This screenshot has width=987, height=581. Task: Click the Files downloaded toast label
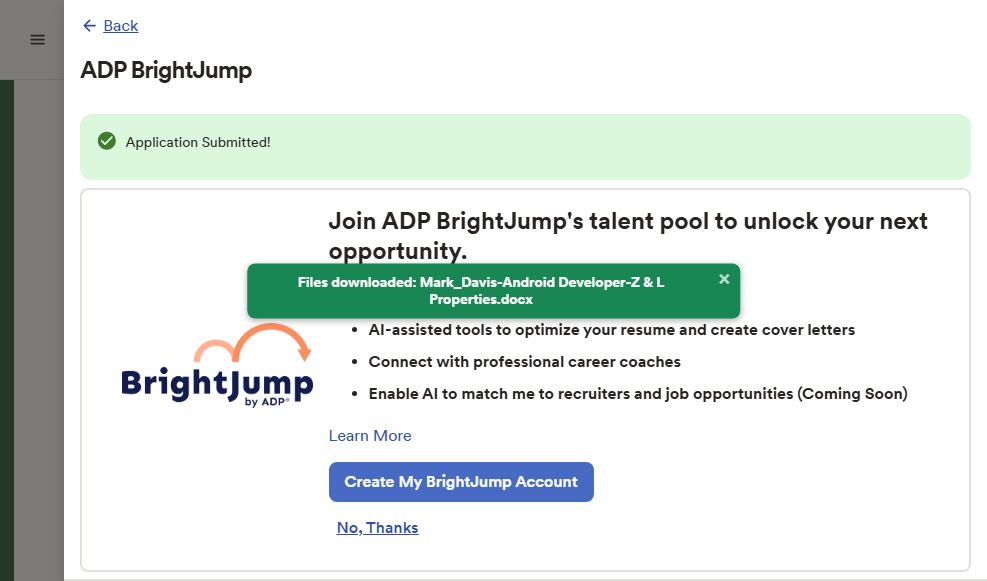click(356, 283)
